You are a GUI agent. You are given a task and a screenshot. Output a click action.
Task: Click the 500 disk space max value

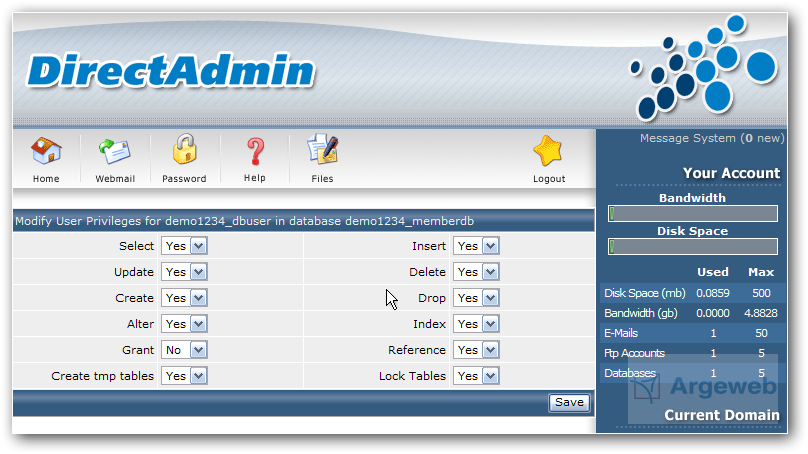tap(761, 293)
